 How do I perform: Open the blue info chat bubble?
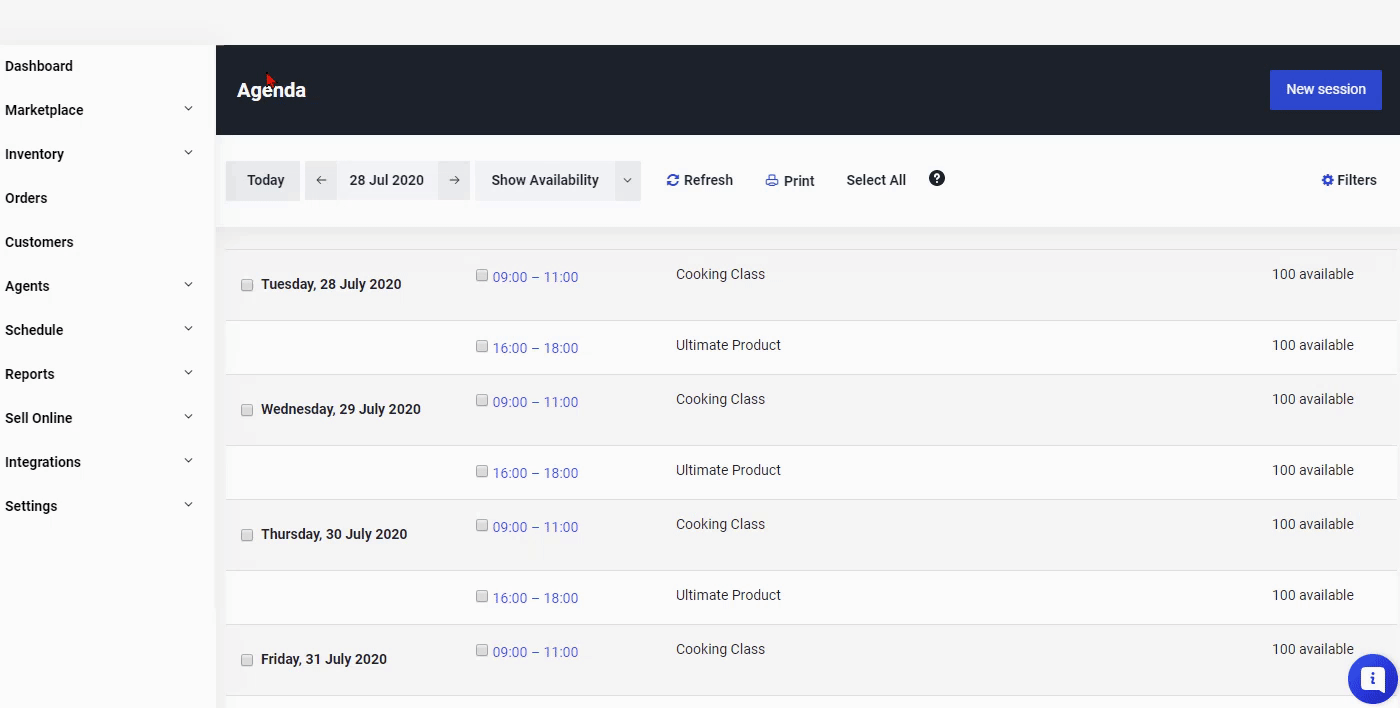pyautogui.click(x=1373, y=679)
